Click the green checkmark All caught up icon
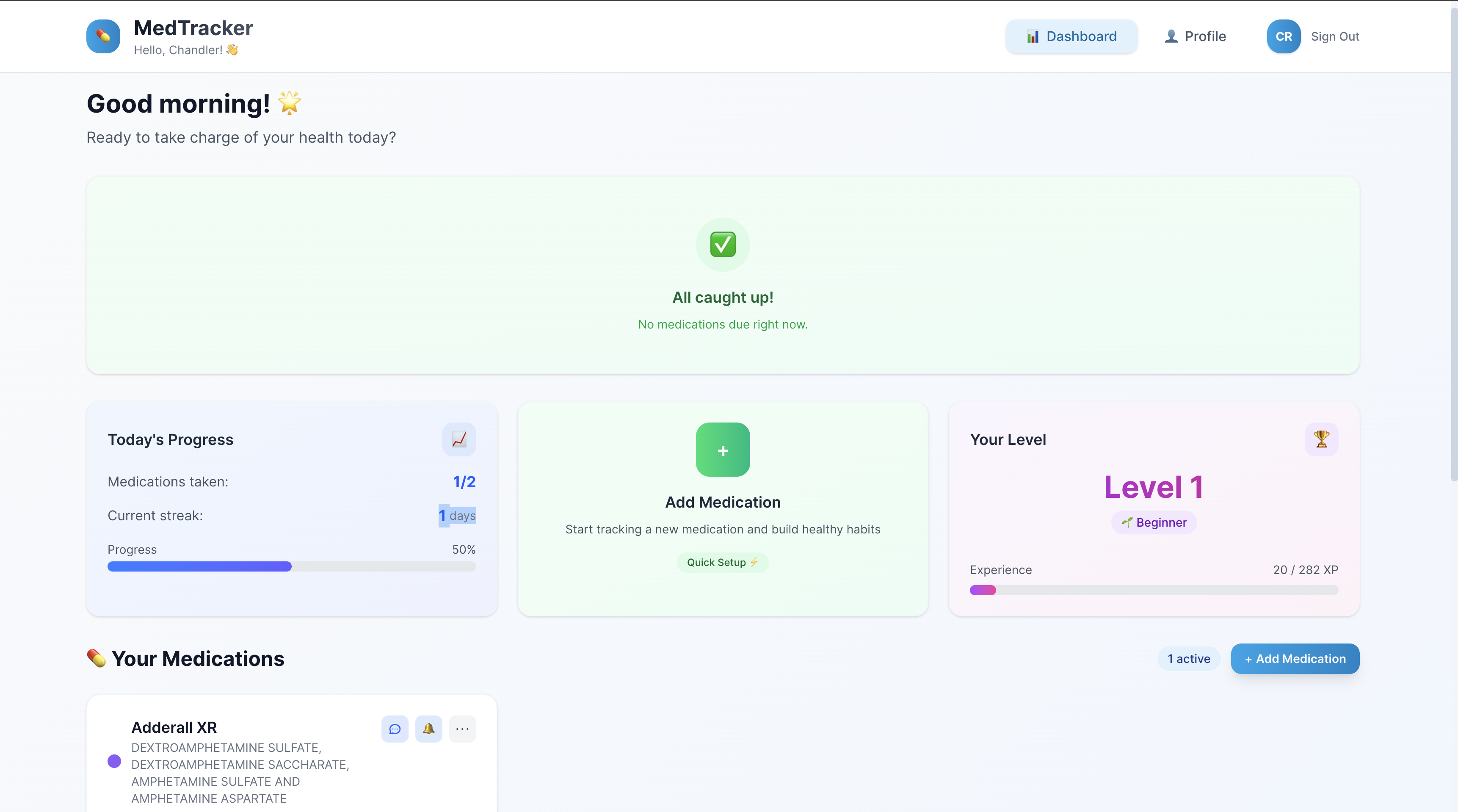Image resolution: width=1458 pixels, height=812 pixels. (x=723, y=244)
